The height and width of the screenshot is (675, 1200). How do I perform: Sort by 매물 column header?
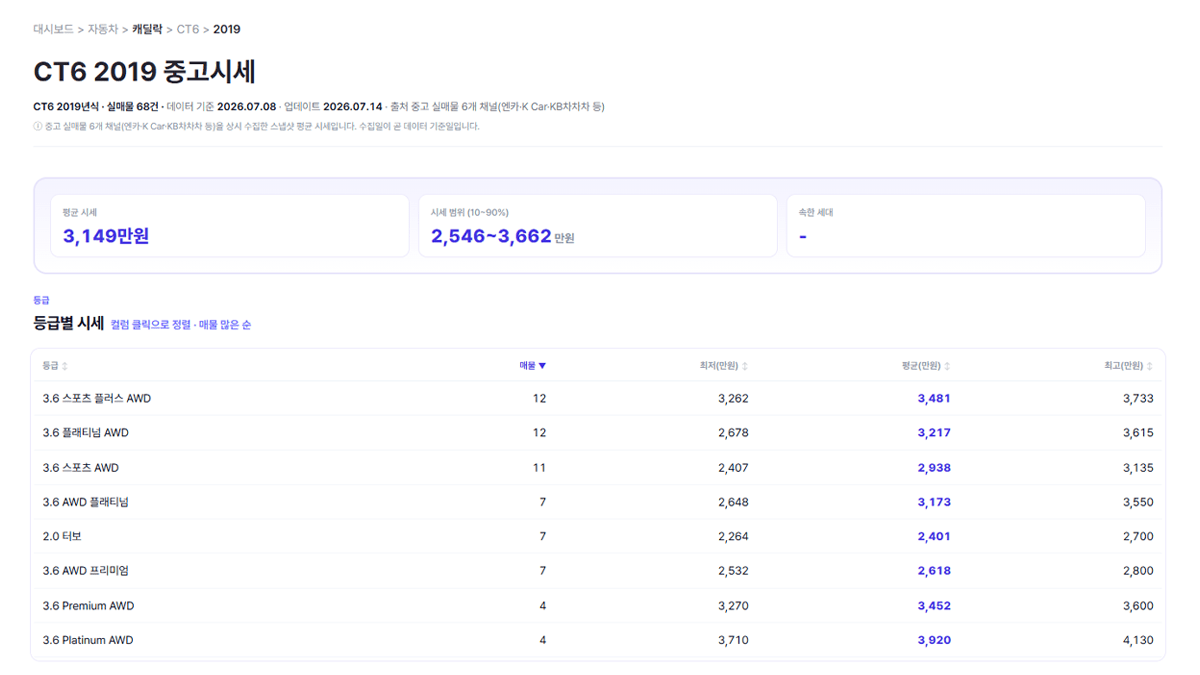point(533,366)
